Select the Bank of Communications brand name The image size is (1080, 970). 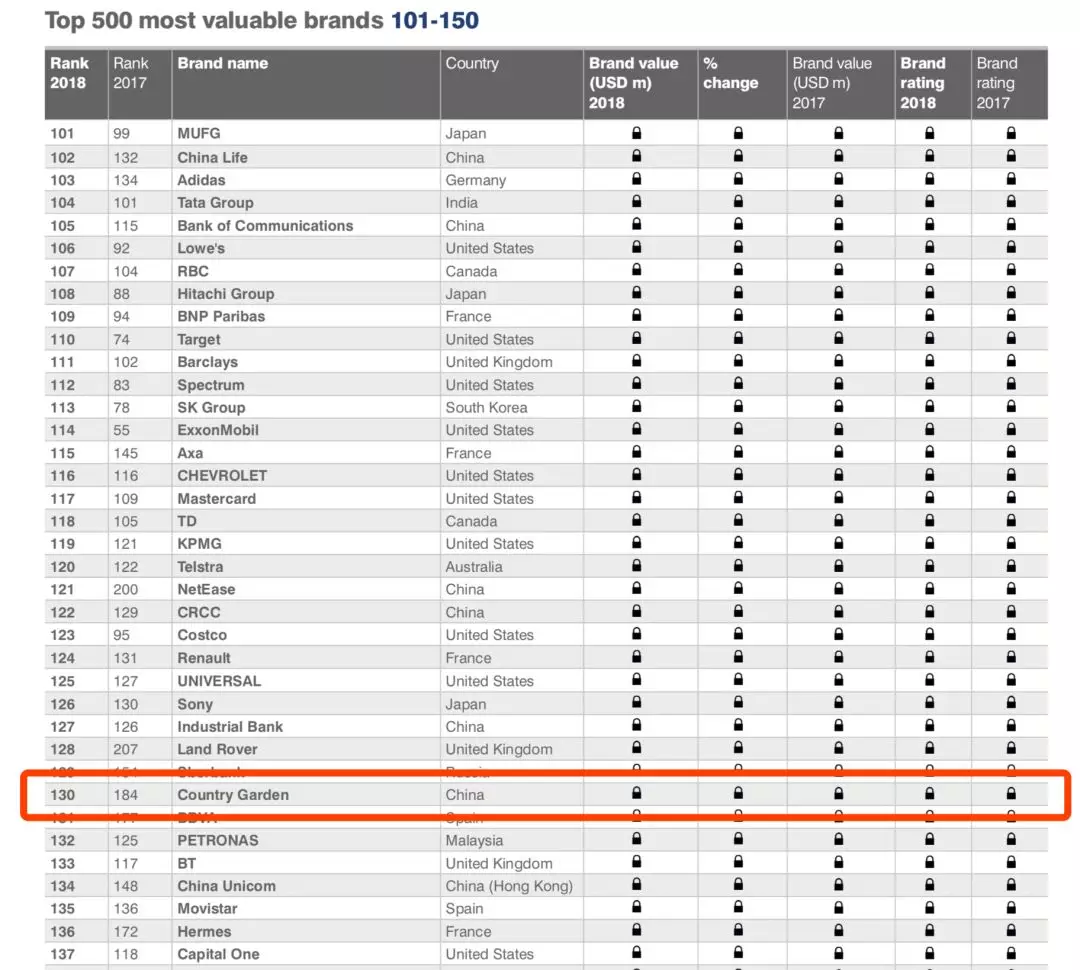click(265, 225)
